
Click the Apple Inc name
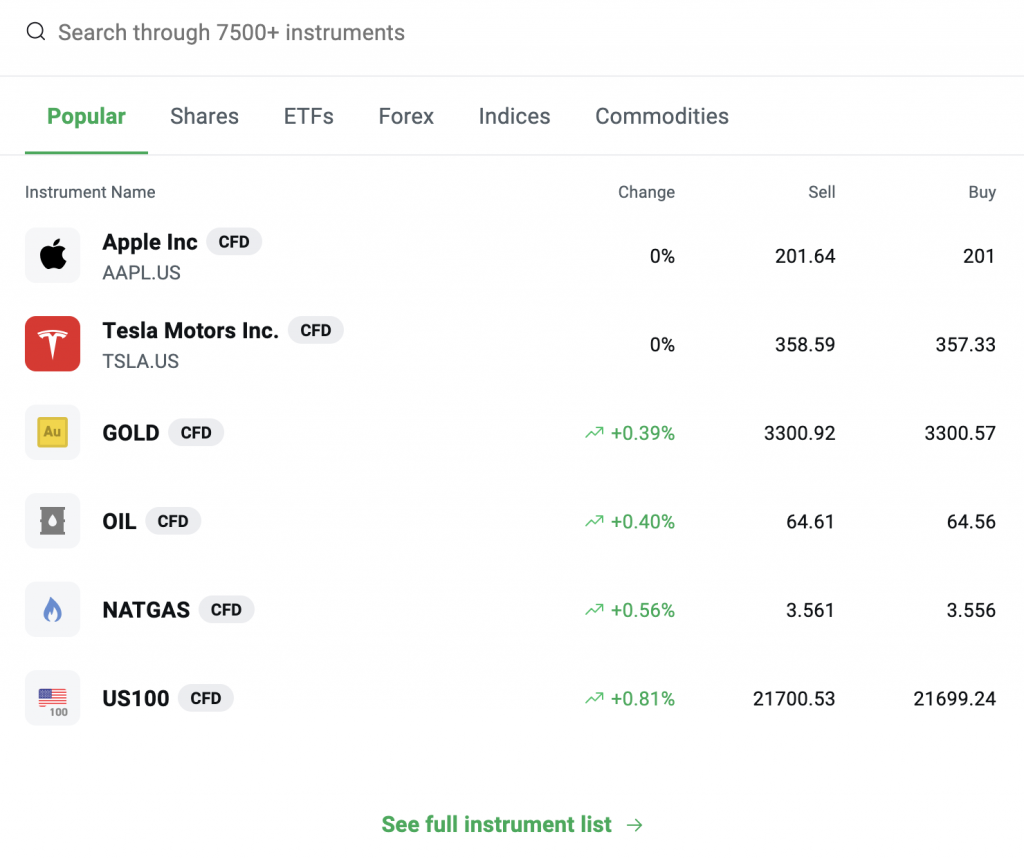(150, 242)
